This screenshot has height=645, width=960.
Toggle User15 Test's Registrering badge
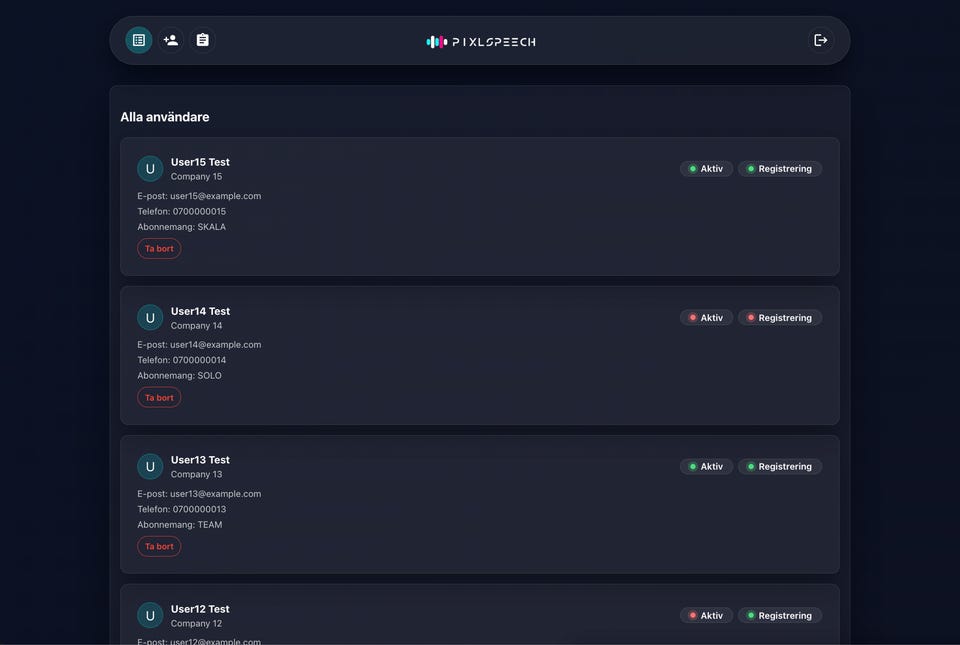780,169
